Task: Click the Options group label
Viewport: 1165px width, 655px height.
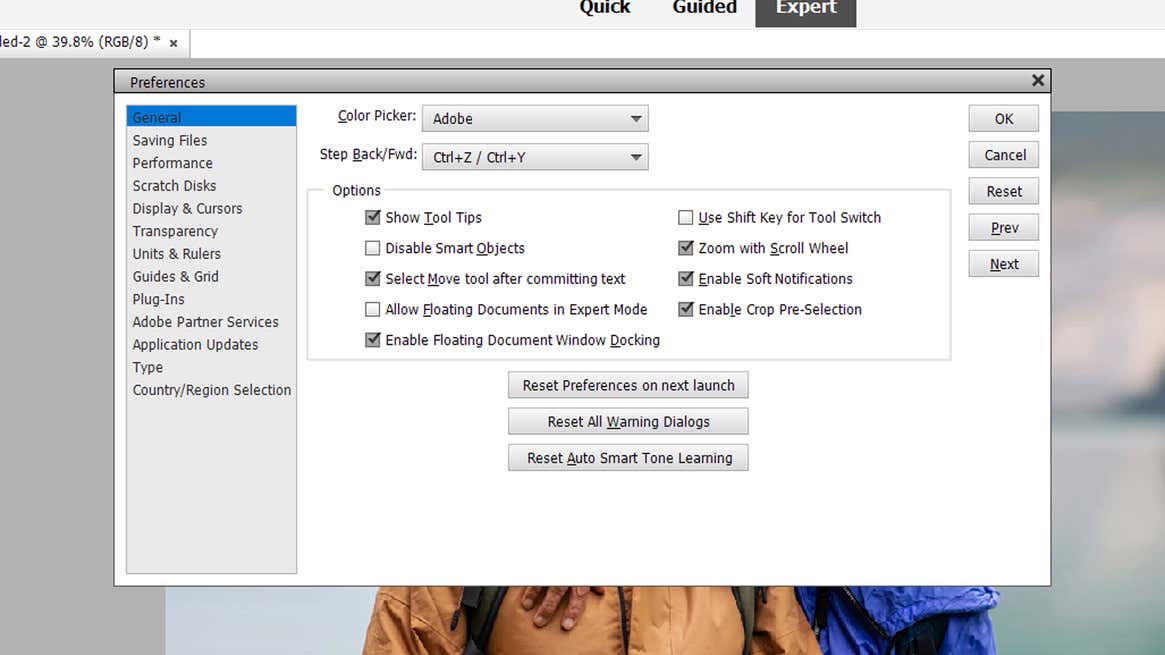Action: pos(356,190)
